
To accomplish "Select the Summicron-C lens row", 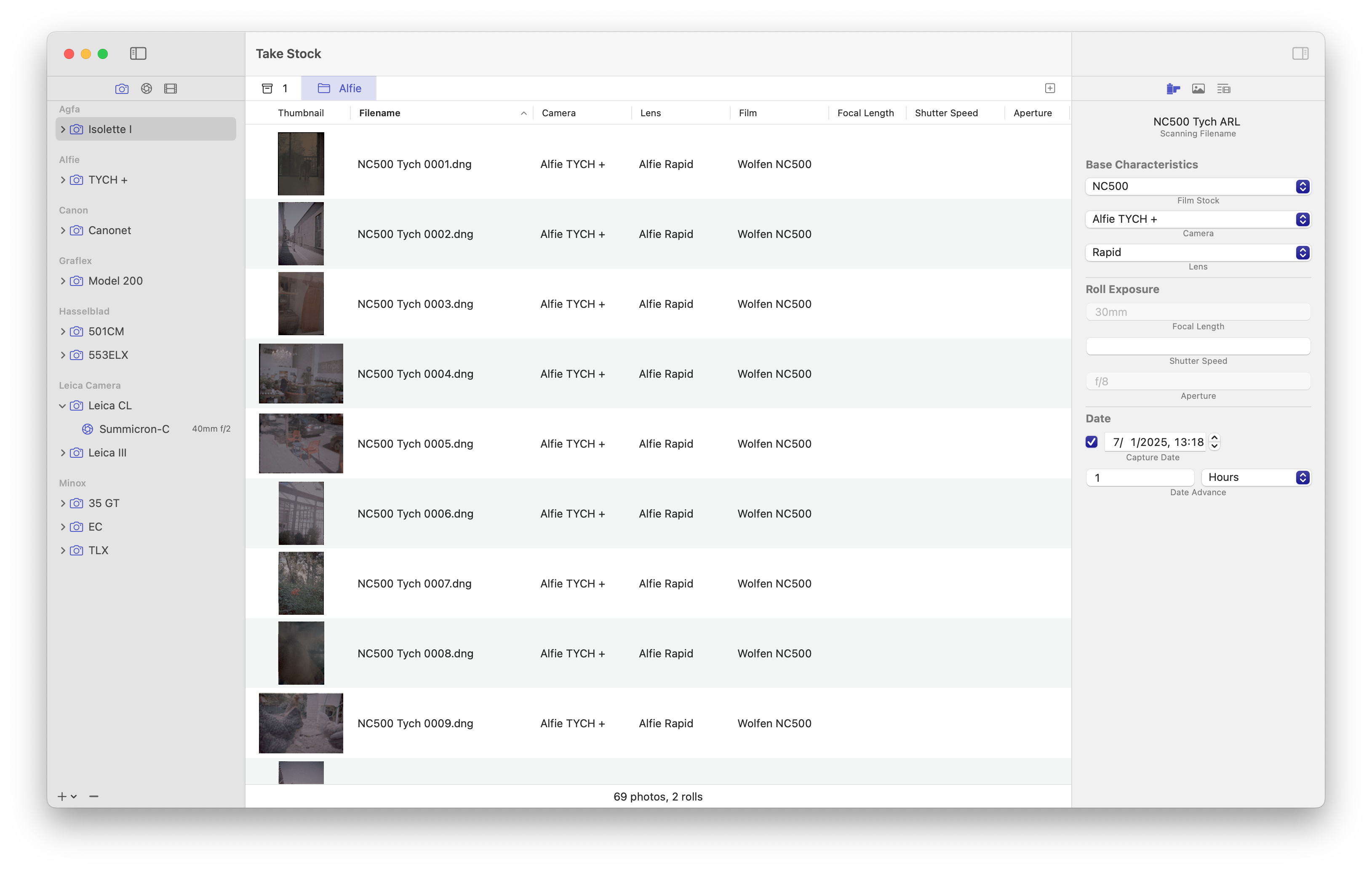I will tap(146, 429).
